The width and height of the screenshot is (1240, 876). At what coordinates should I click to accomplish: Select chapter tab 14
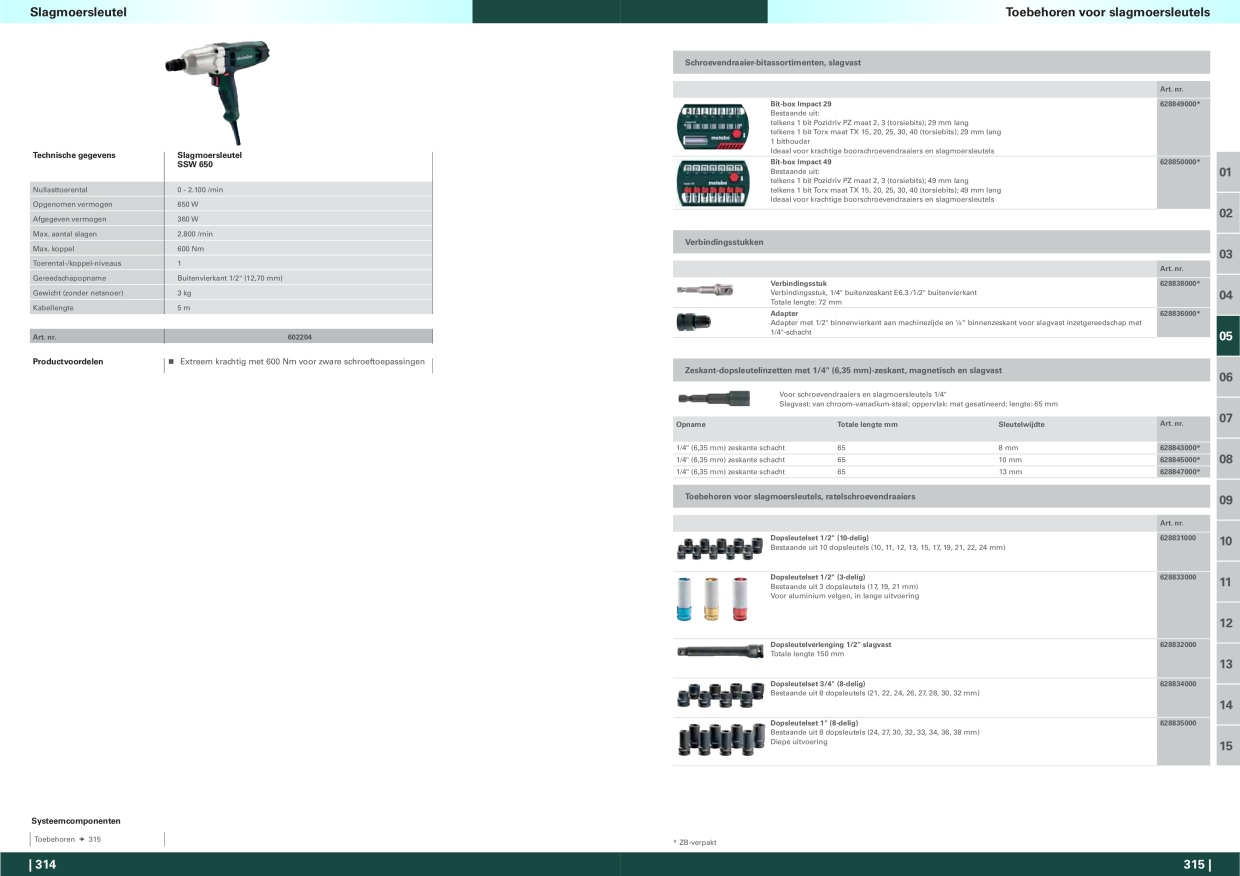1226,705
